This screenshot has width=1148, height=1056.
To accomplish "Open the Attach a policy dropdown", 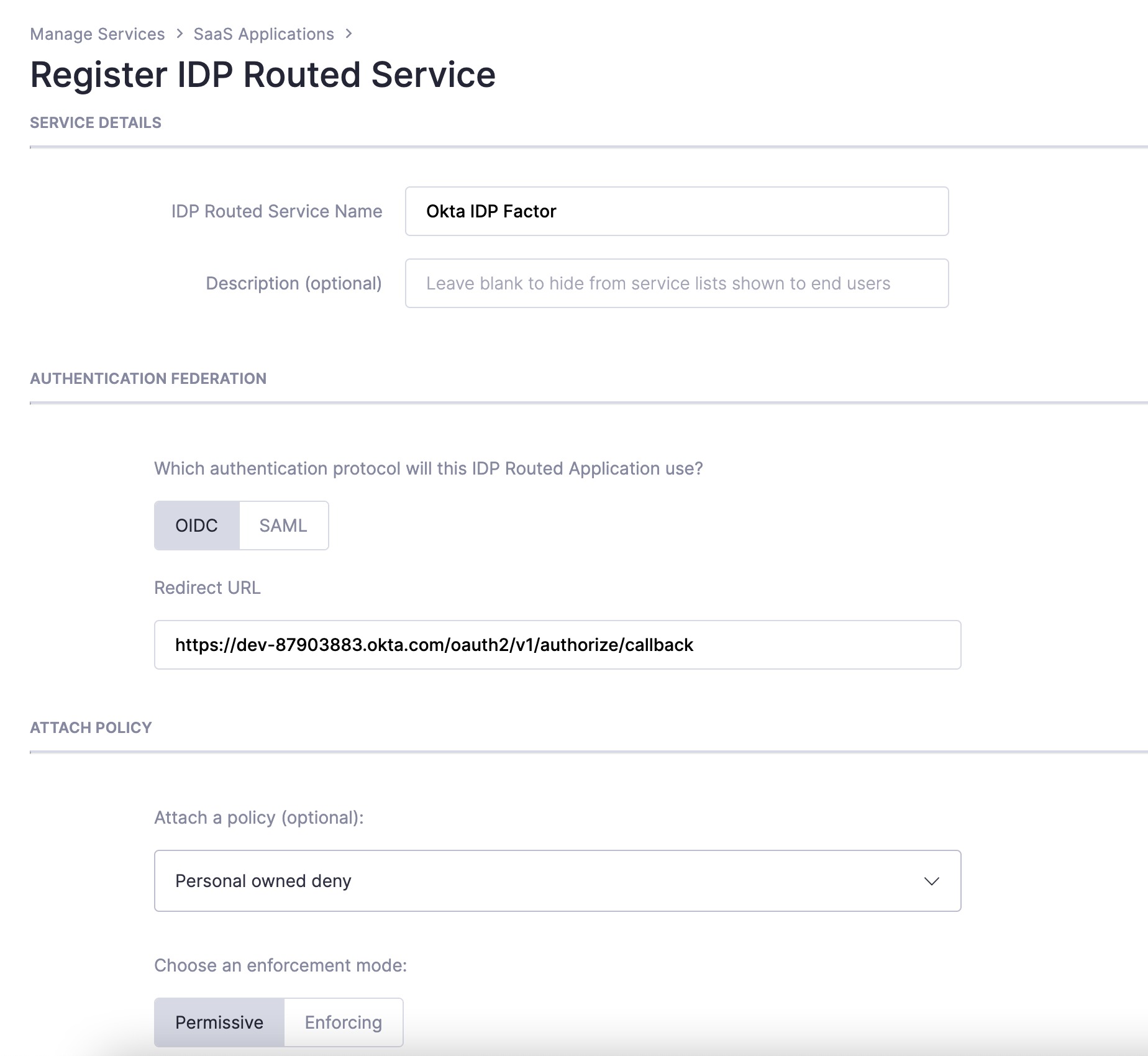I will [x=557, y=881].
